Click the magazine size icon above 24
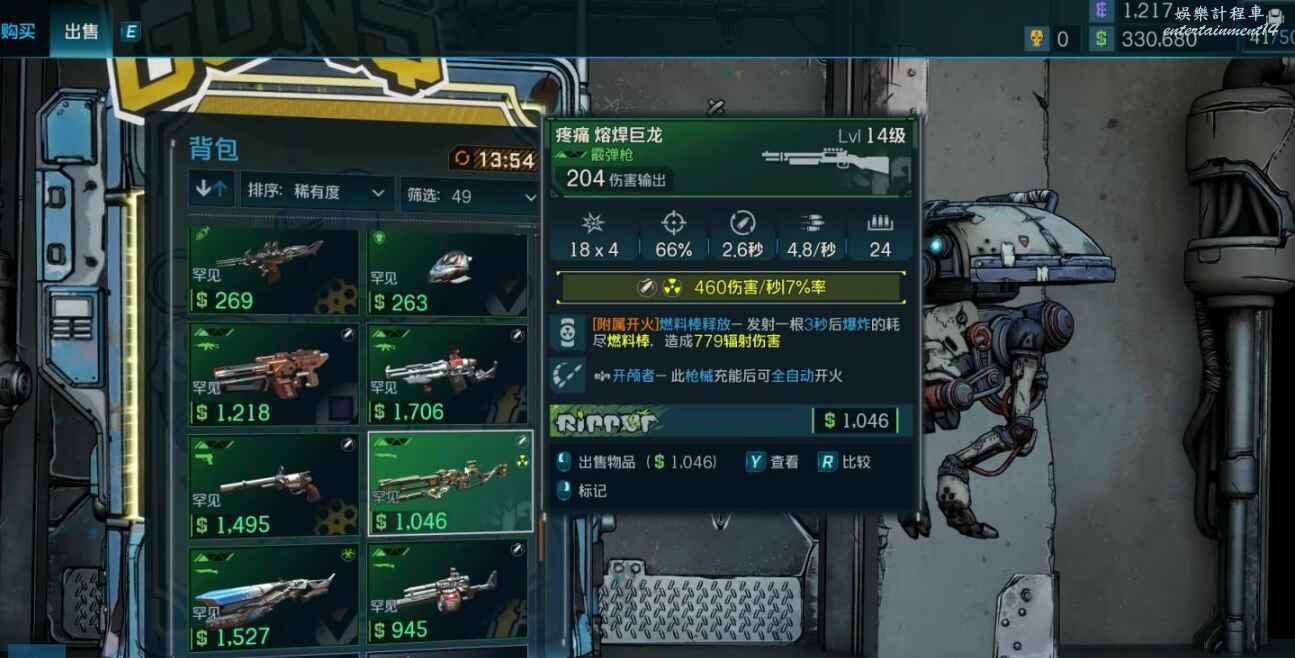This screenshot has height=658, width=1295. (880, 223)
